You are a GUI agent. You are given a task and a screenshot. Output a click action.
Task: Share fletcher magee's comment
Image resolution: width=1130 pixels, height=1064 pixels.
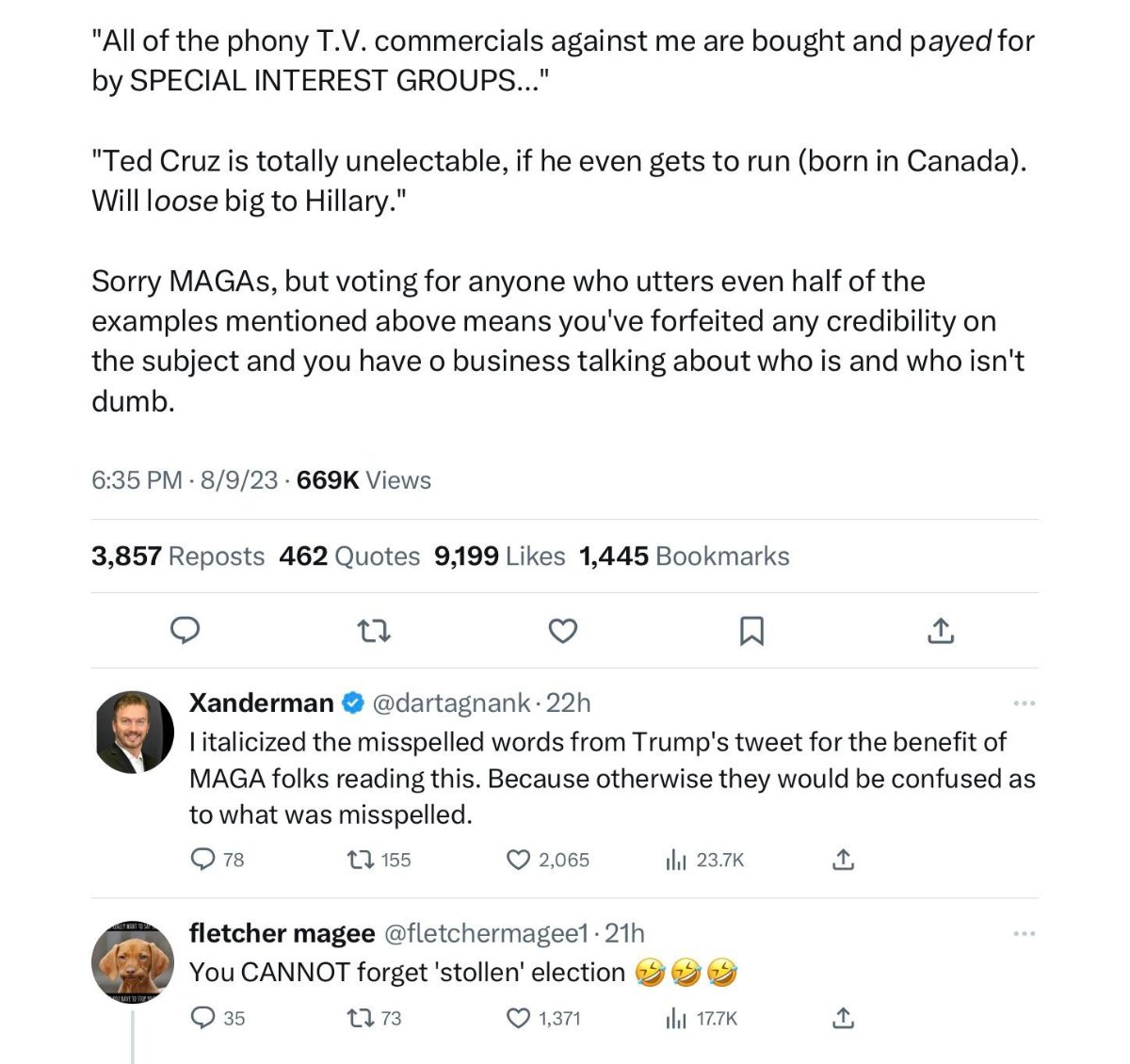click(844, 1018)
